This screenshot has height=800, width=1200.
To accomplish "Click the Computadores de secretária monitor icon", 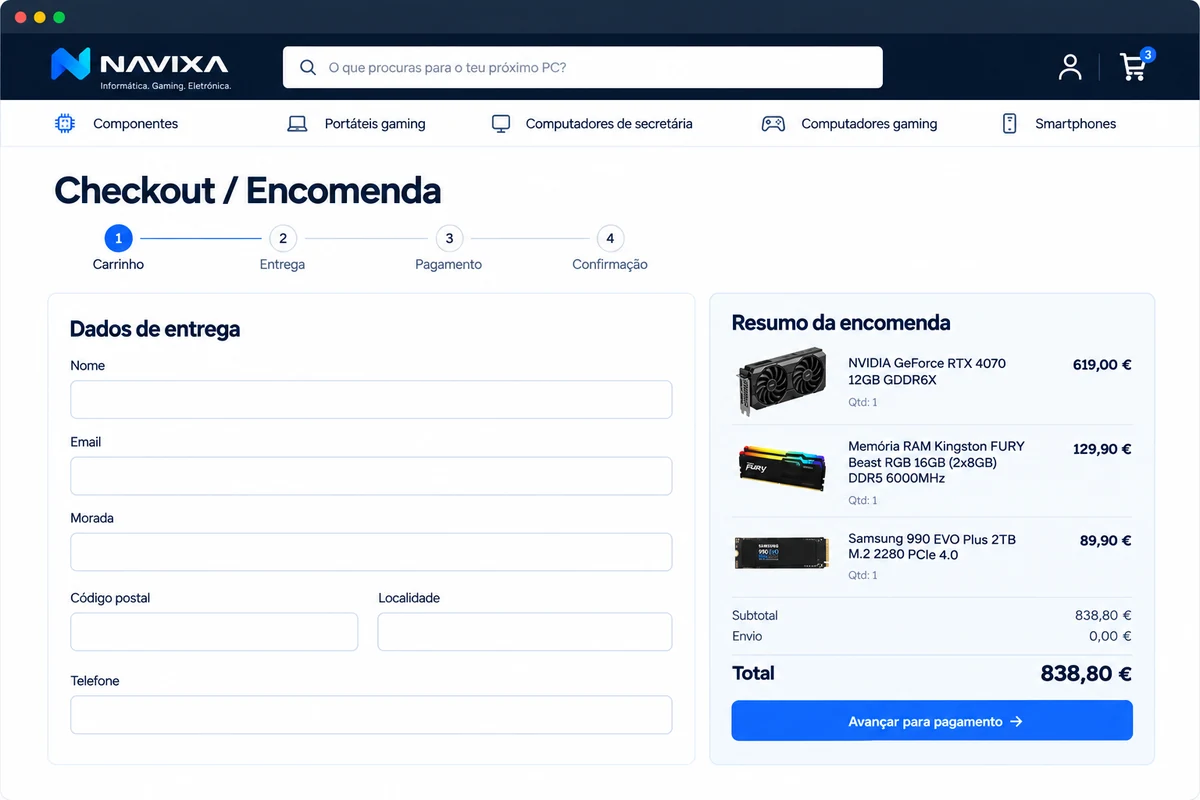I will coord(501,124).
